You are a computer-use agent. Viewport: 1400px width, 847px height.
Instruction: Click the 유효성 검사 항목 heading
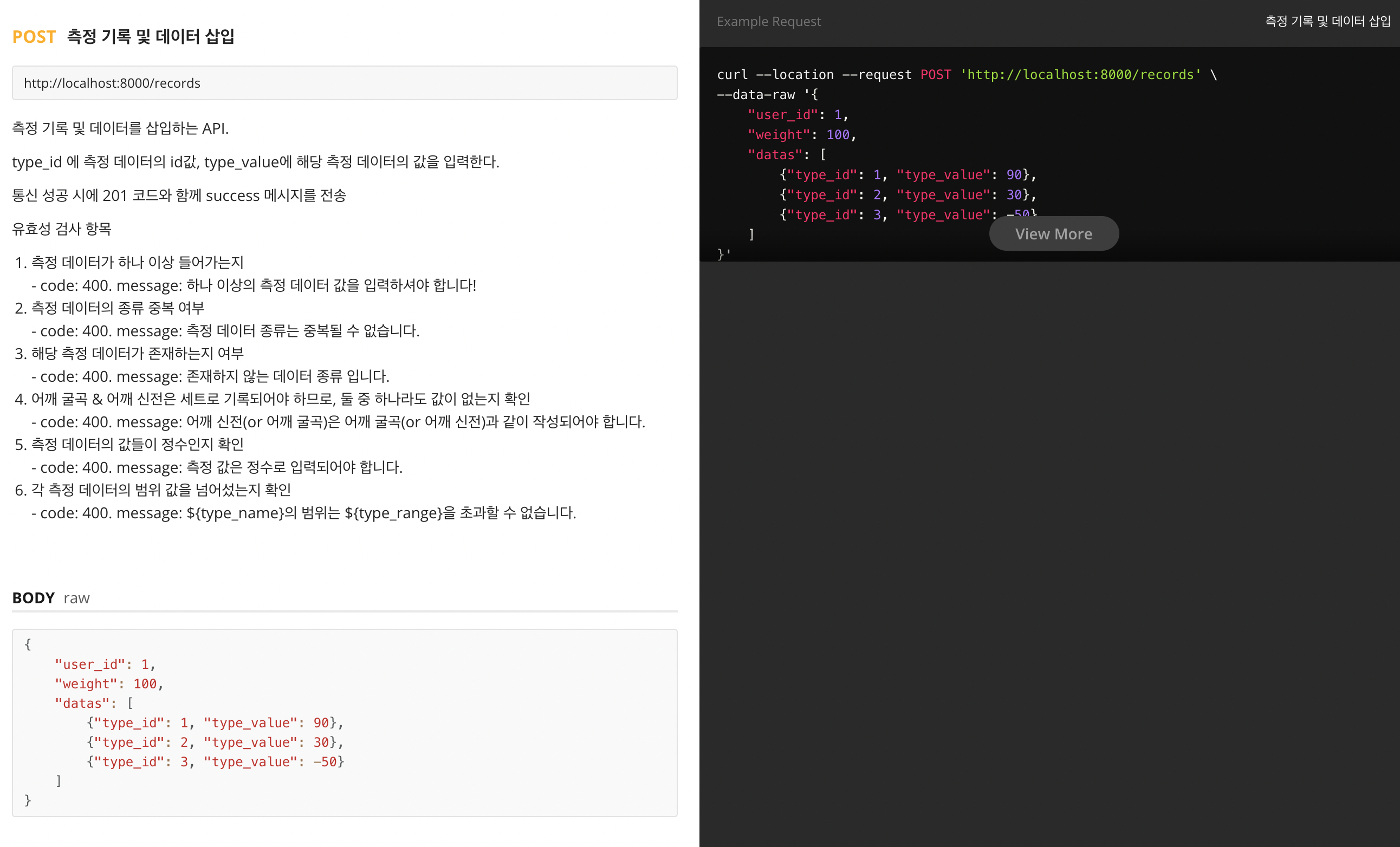click(62, 229)
